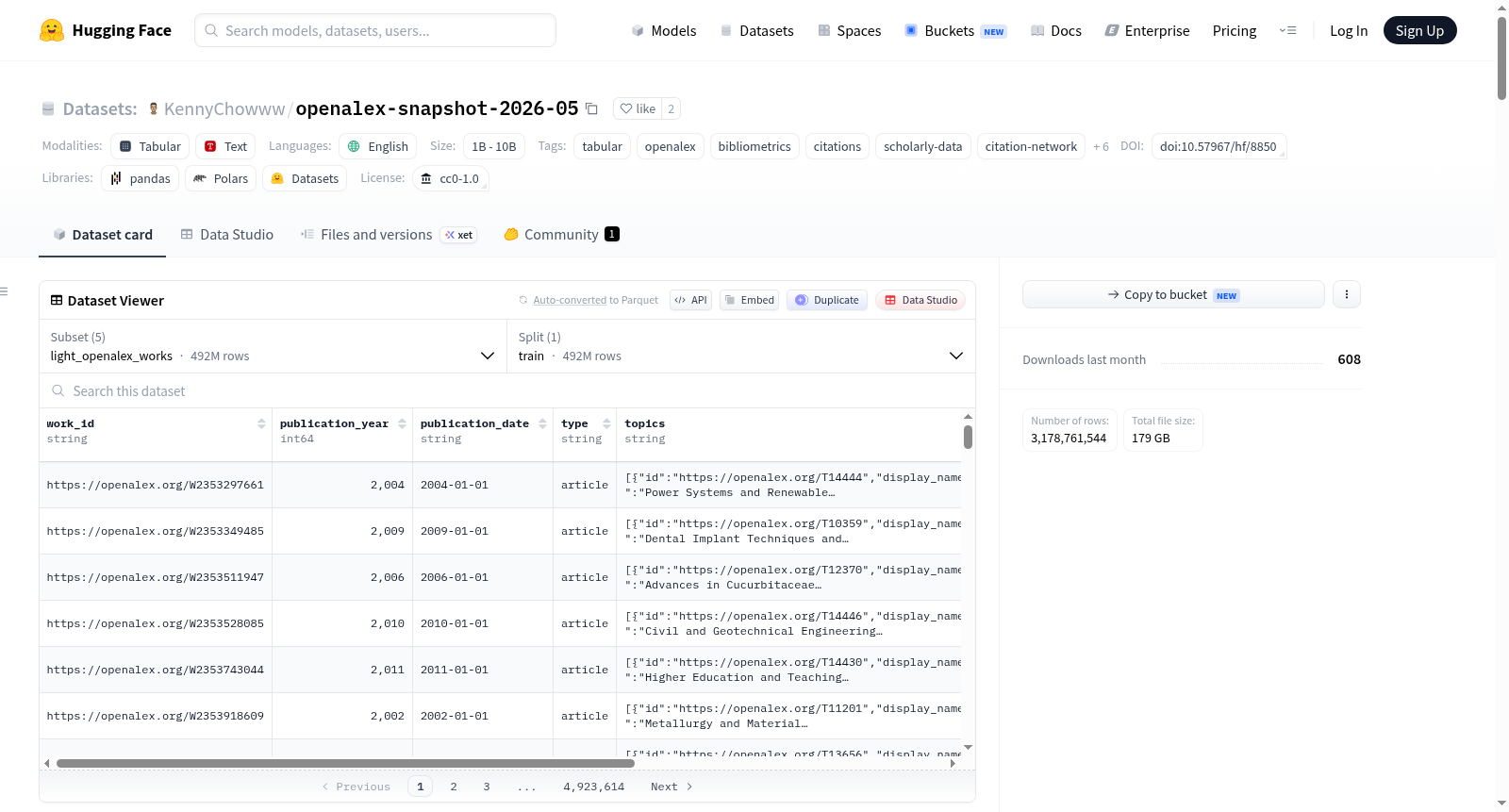1509x812 pixels.
Task: Click the pandas library tag
Action: 140,178
